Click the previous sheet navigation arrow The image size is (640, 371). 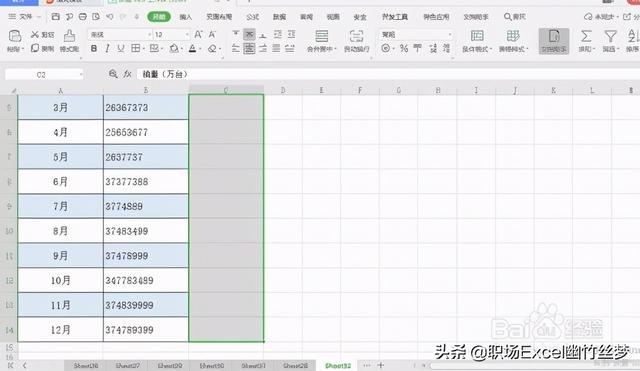pyautogui.click(x=24, y=365)
